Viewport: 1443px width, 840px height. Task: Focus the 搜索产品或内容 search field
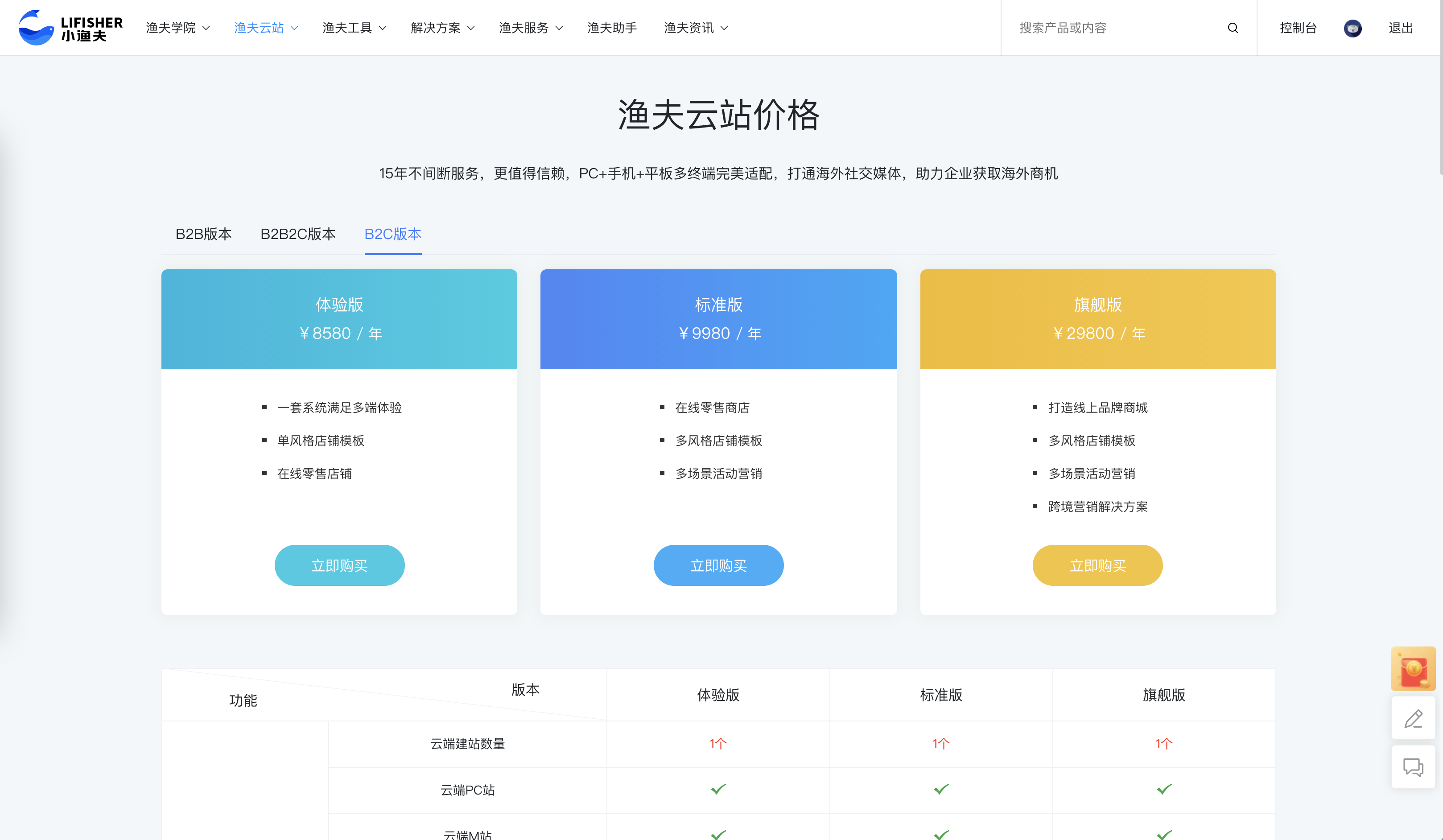coord(1117,28)
